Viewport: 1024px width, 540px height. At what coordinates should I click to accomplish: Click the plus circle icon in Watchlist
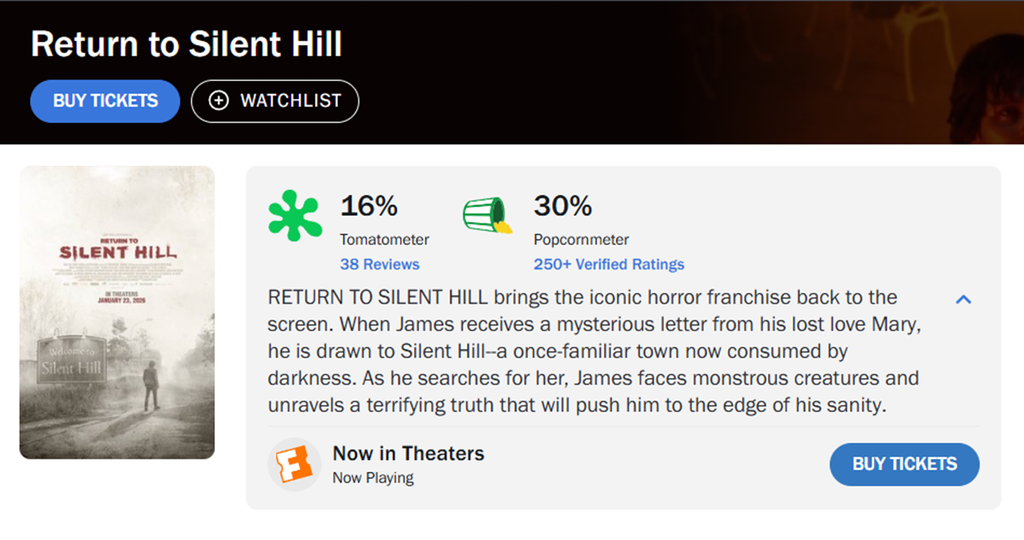tap(220, 101)
